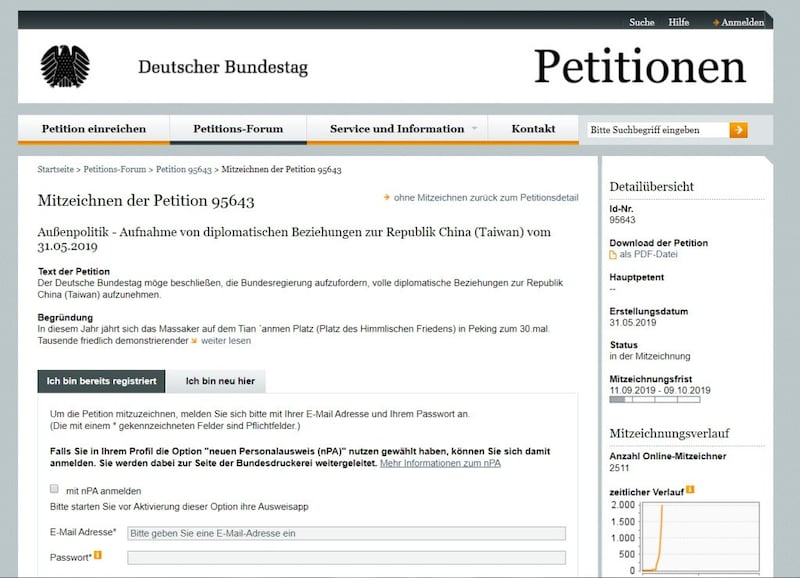Click the Erstellungsdatum value 31.05.2019
The height and width of the screenshot is (578, 800).
pyautogui.click(x=633, y=322)
